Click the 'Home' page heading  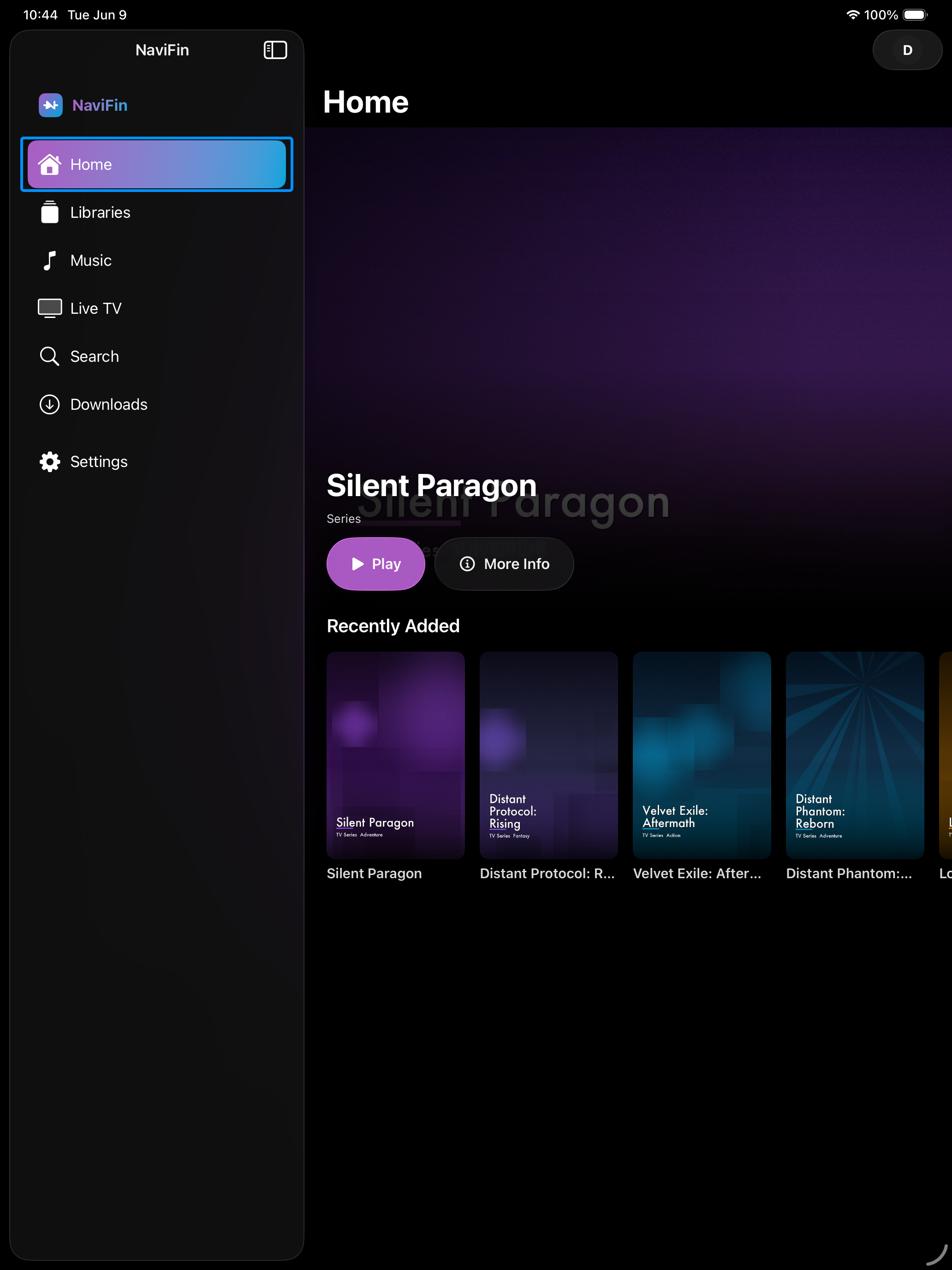366,102
